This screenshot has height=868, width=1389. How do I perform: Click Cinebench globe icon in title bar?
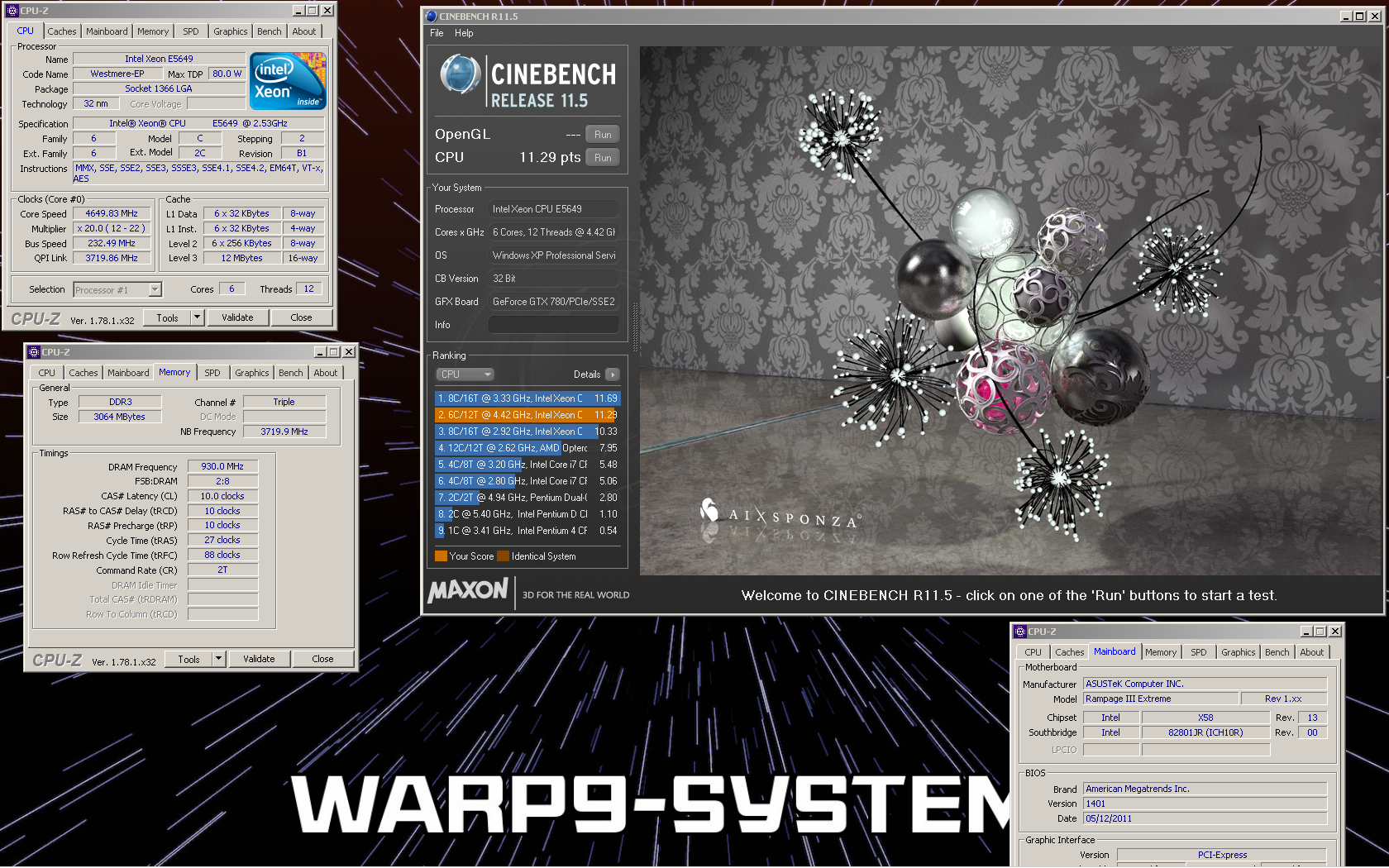pos(431,16)
